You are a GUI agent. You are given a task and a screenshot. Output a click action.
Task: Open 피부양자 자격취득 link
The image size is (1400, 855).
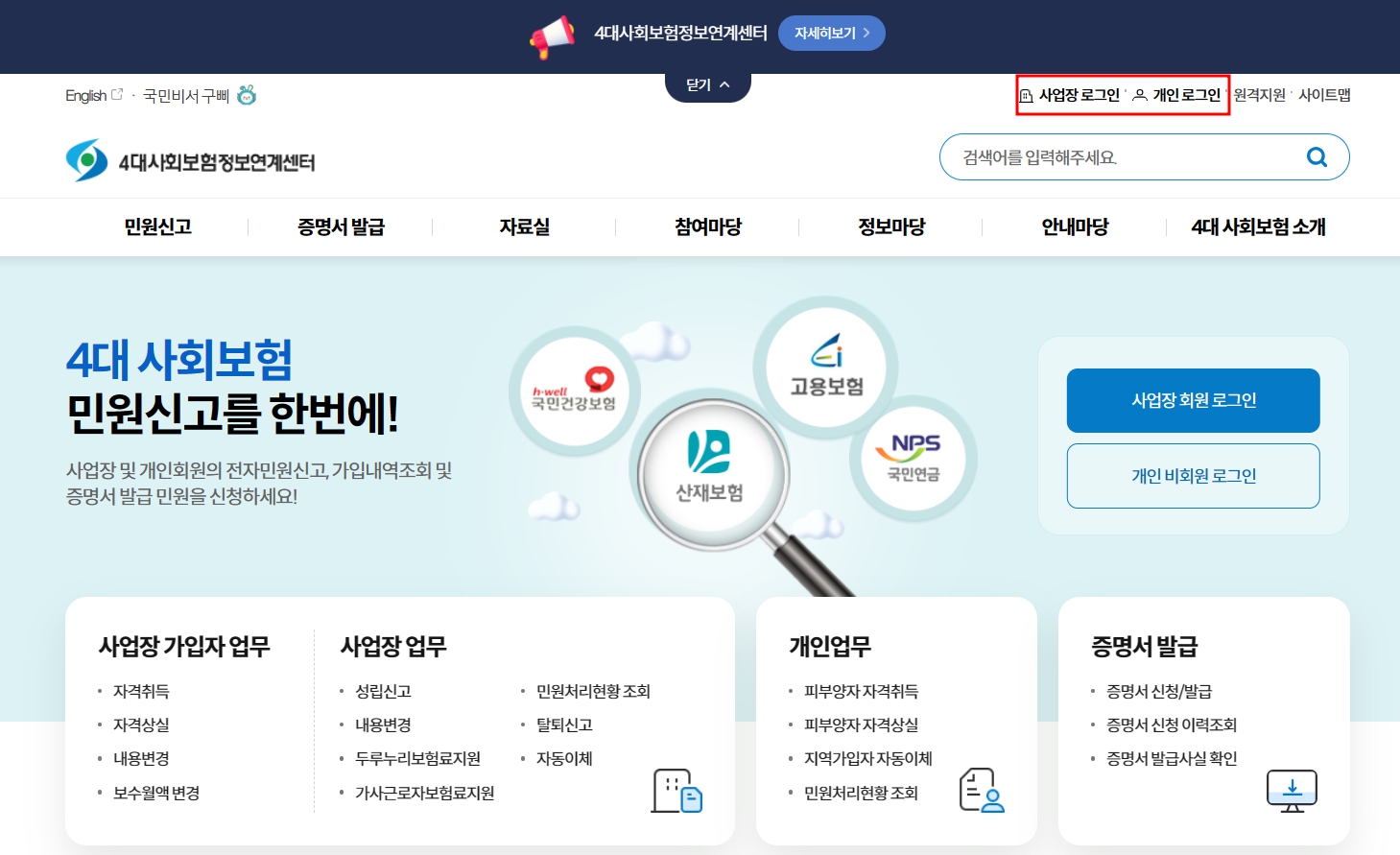pos(861,691)
